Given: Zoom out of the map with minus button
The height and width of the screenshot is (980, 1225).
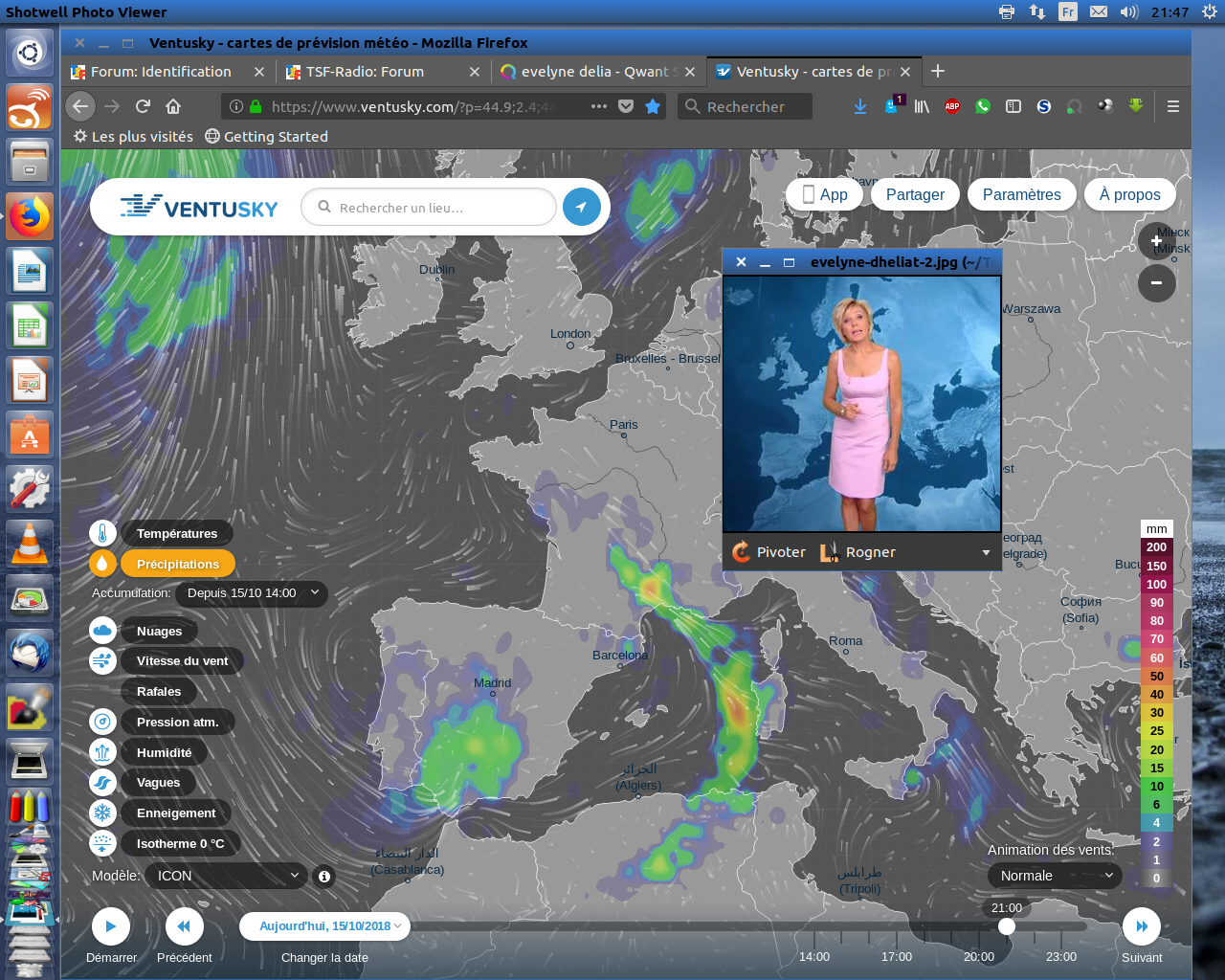Looking at the screenshot, I should pos(1156,283).
